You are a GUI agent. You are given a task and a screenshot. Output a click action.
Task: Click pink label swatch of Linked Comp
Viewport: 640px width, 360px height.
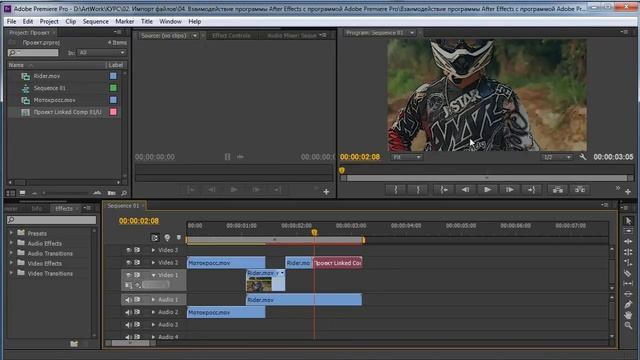click(x=113, y=112)
